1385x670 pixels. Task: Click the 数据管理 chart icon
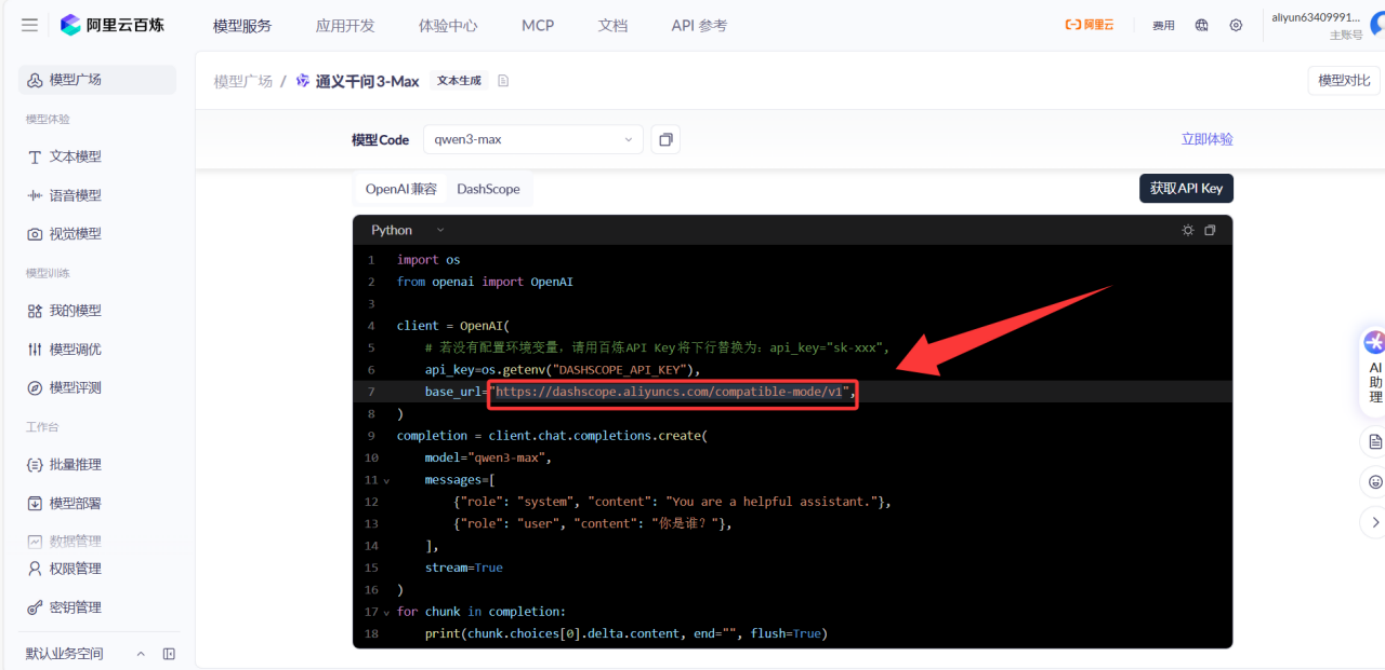click(x=35, y=541)
